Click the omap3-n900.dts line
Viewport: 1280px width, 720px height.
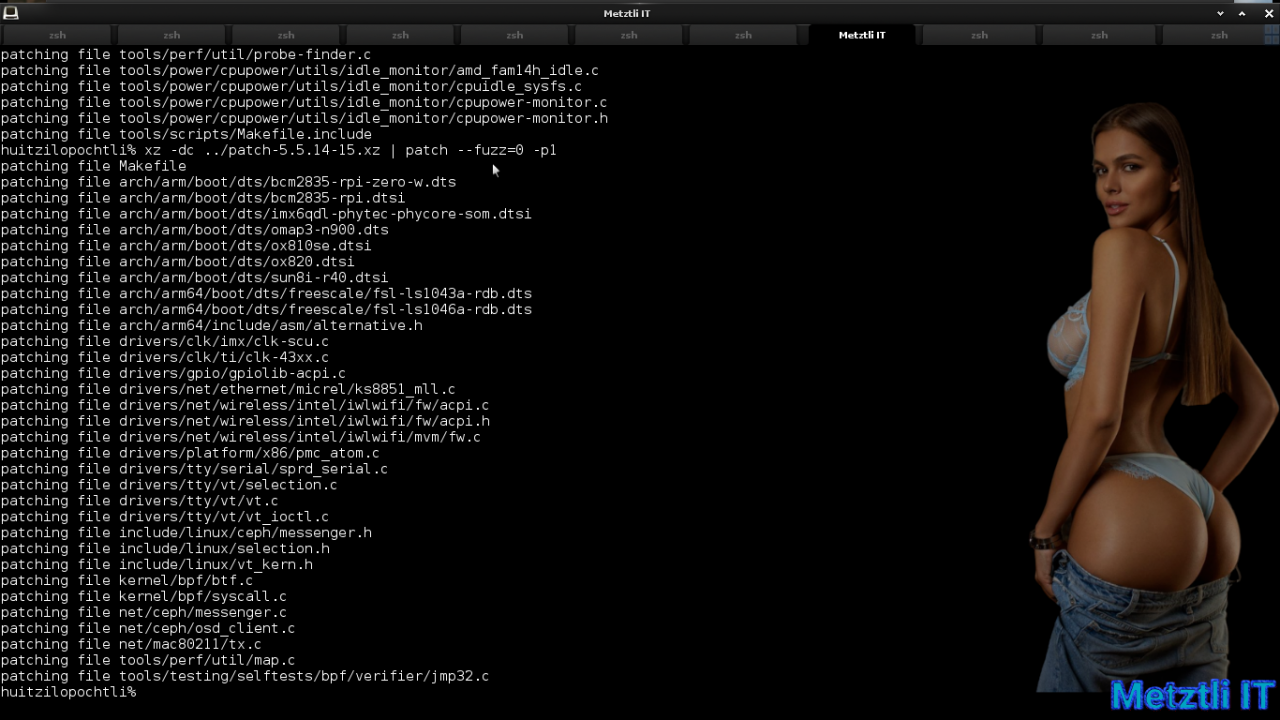194,230
